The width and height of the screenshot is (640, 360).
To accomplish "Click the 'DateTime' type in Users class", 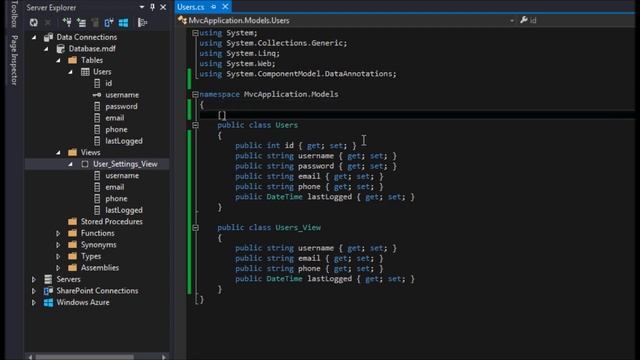I will (284, 197).
